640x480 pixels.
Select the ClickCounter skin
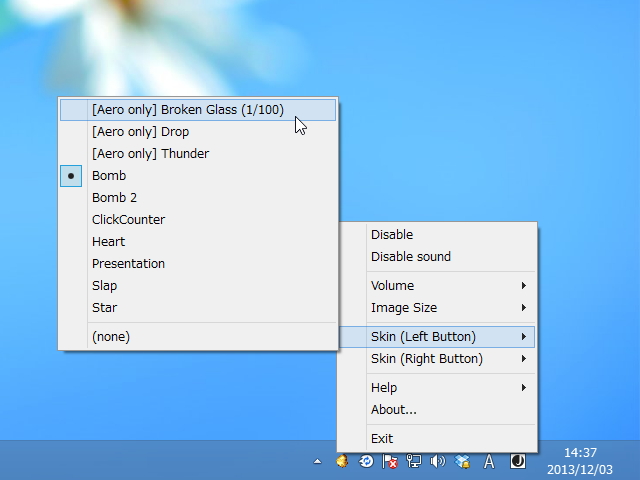[x=198, y=220]
